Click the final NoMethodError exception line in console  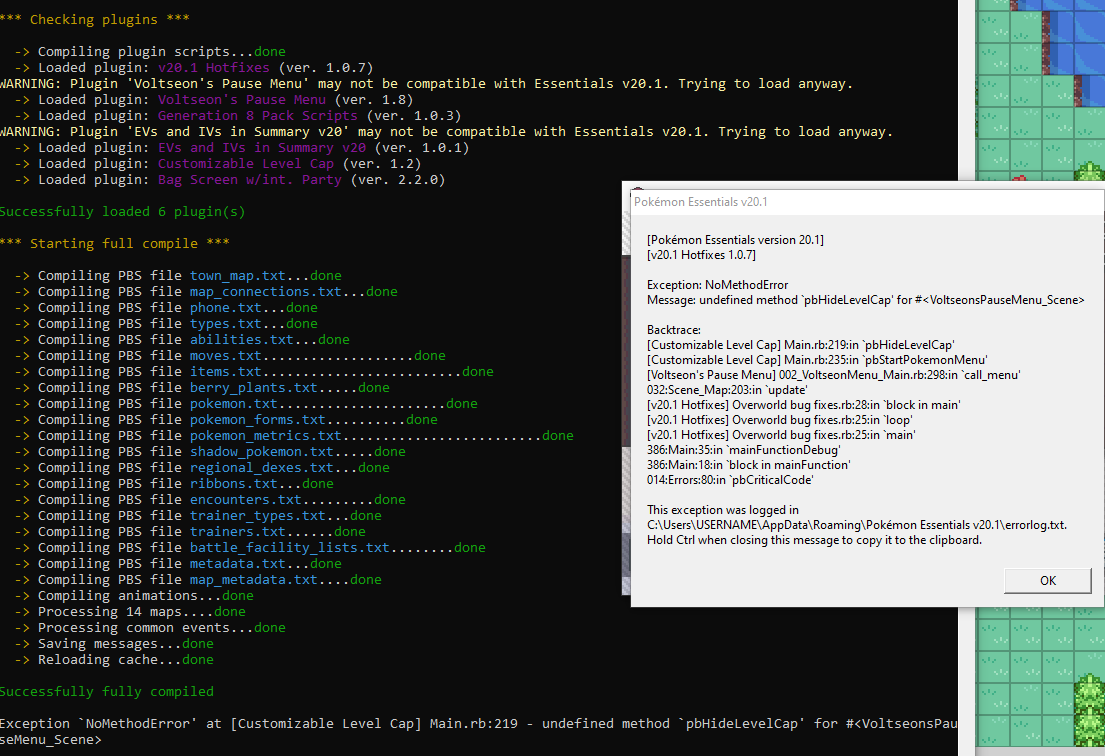pos(478,724)
